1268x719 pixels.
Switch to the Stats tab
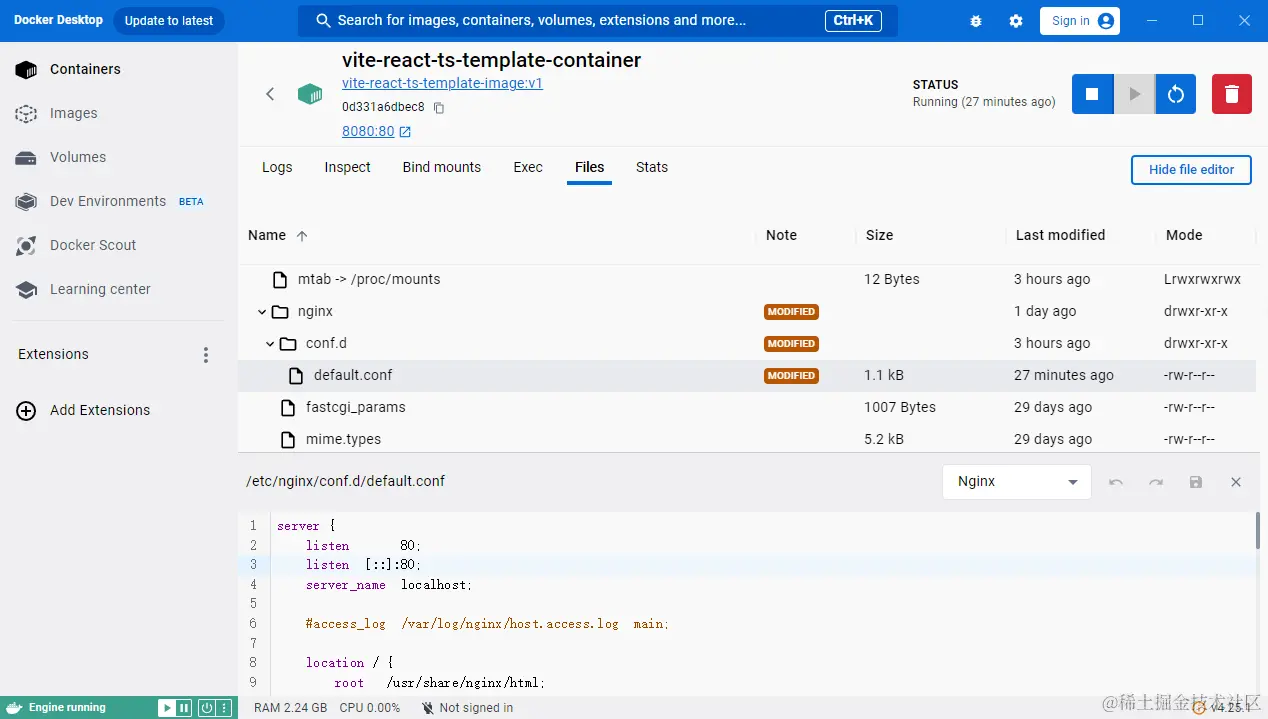tap(652, 167)
